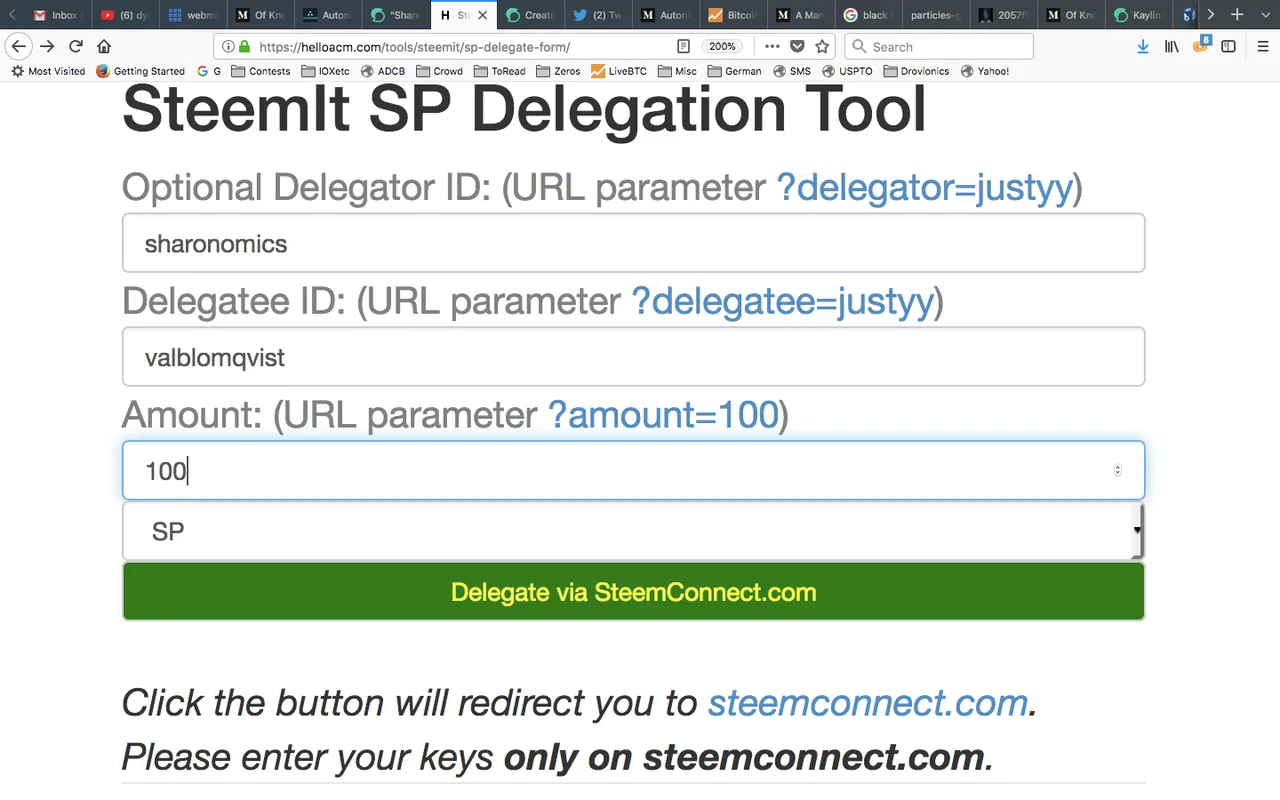Open the downloads arrow panel
The image size is (1280, 800).
1143,46
